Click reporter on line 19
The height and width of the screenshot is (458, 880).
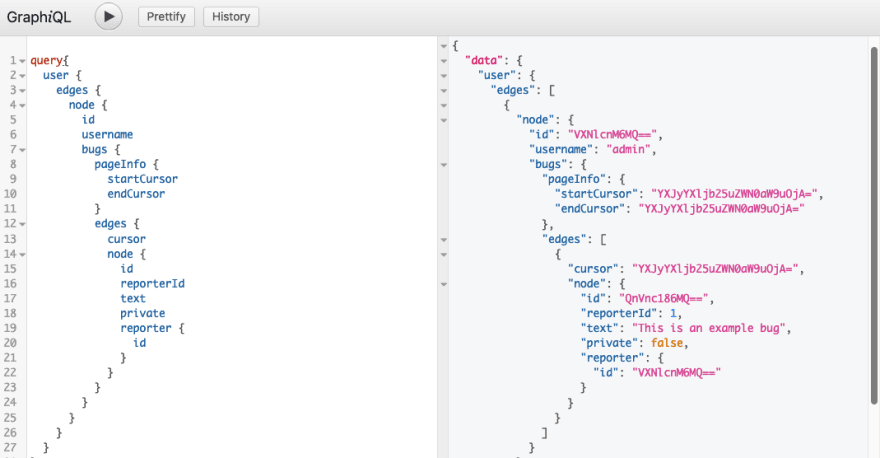[146, 328]
